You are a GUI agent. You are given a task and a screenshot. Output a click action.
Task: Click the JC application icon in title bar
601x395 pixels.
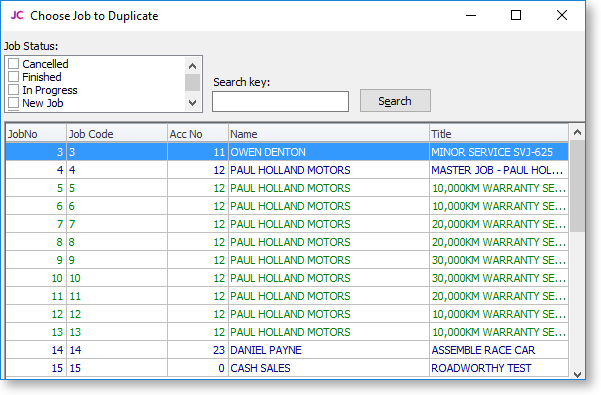coord(17,15)
